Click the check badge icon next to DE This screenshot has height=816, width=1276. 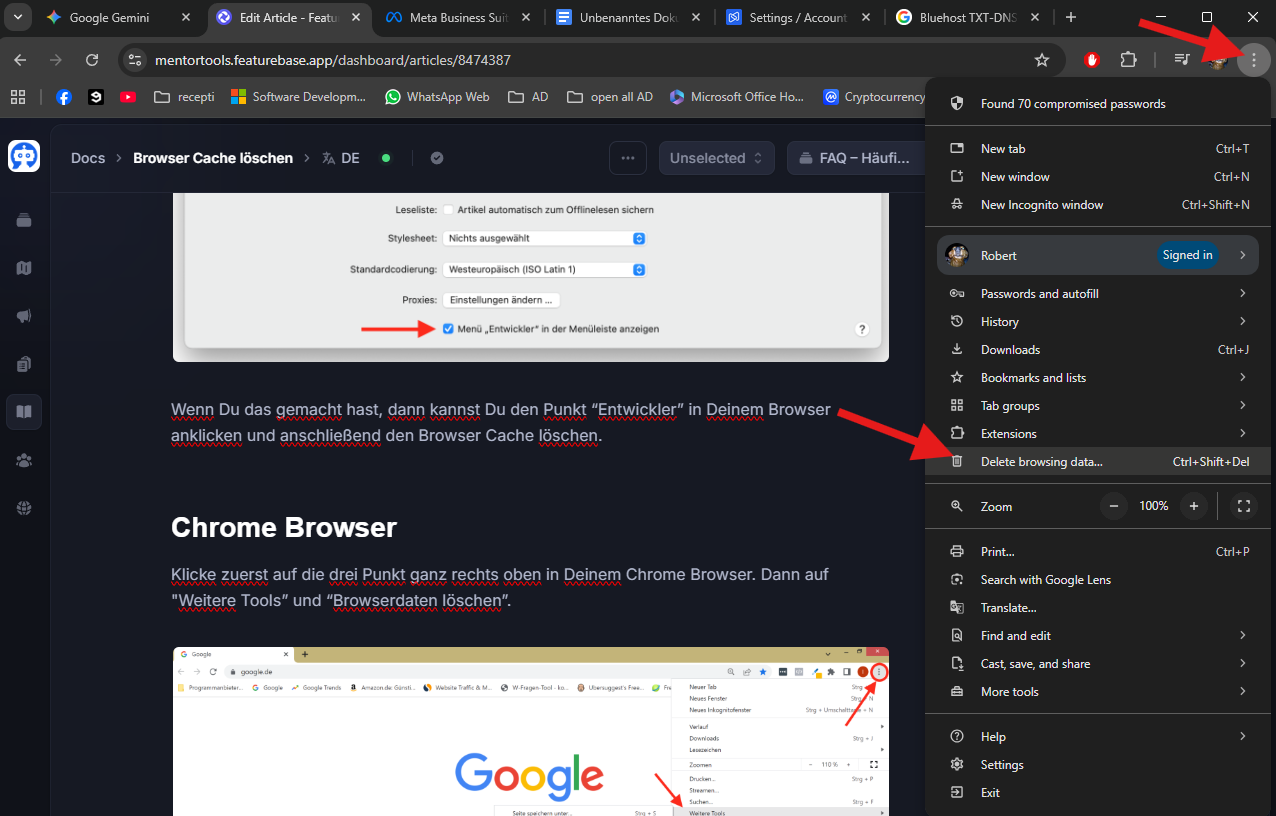tap(437, 158)
